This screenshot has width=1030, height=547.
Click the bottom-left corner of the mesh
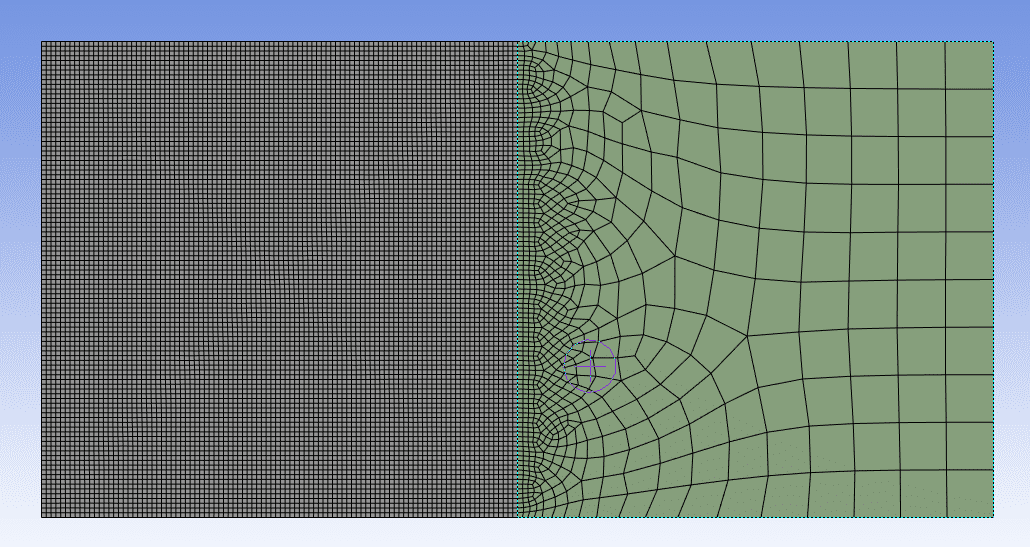click(41, 517)
